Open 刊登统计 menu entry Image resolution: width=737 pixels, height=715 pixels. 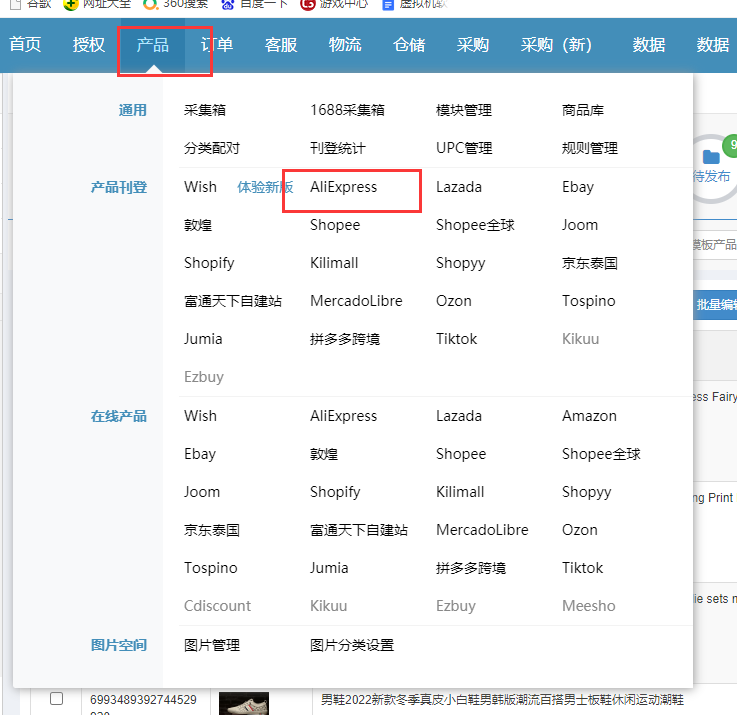(338, 148)
